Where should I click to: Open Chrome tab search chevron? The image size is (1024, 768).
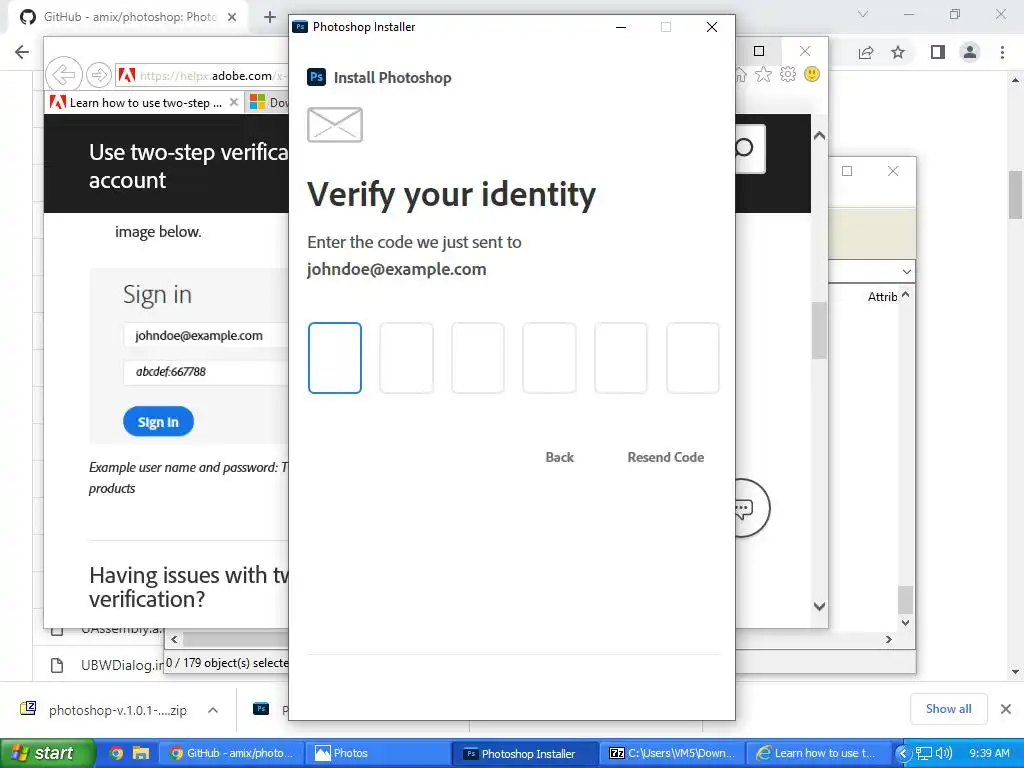point(863,14)
